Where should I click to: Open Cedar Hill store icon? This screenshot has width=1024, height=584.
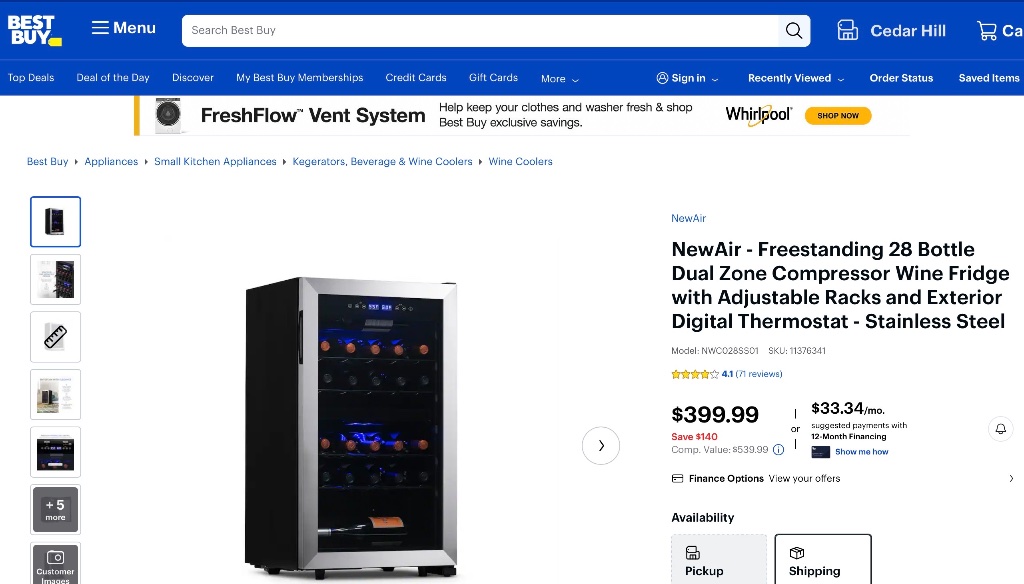coord(848,31)
